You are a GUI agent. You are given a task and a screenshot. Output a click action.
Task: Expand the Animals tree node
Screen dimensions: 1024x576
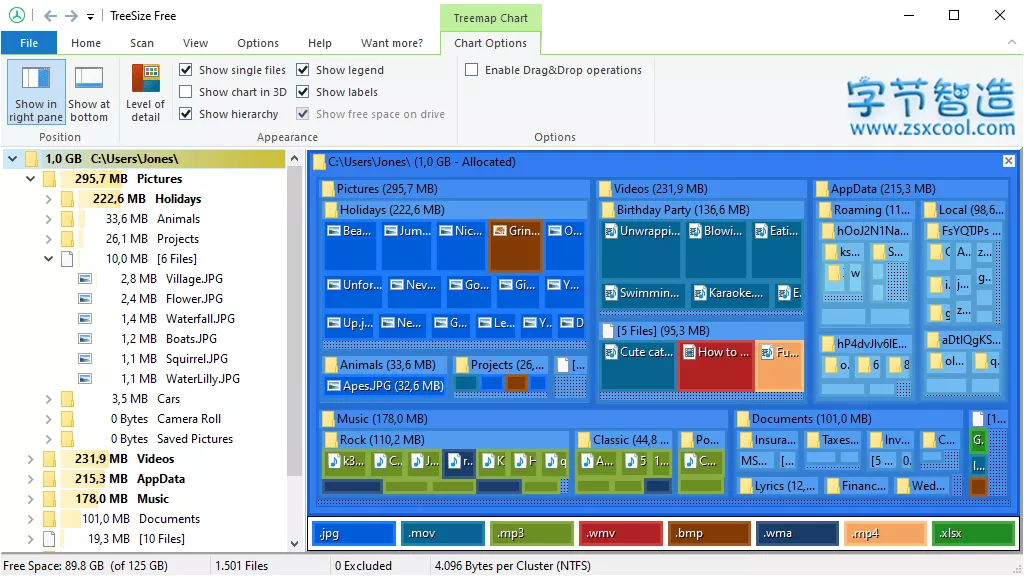click(x=48, y=219)
